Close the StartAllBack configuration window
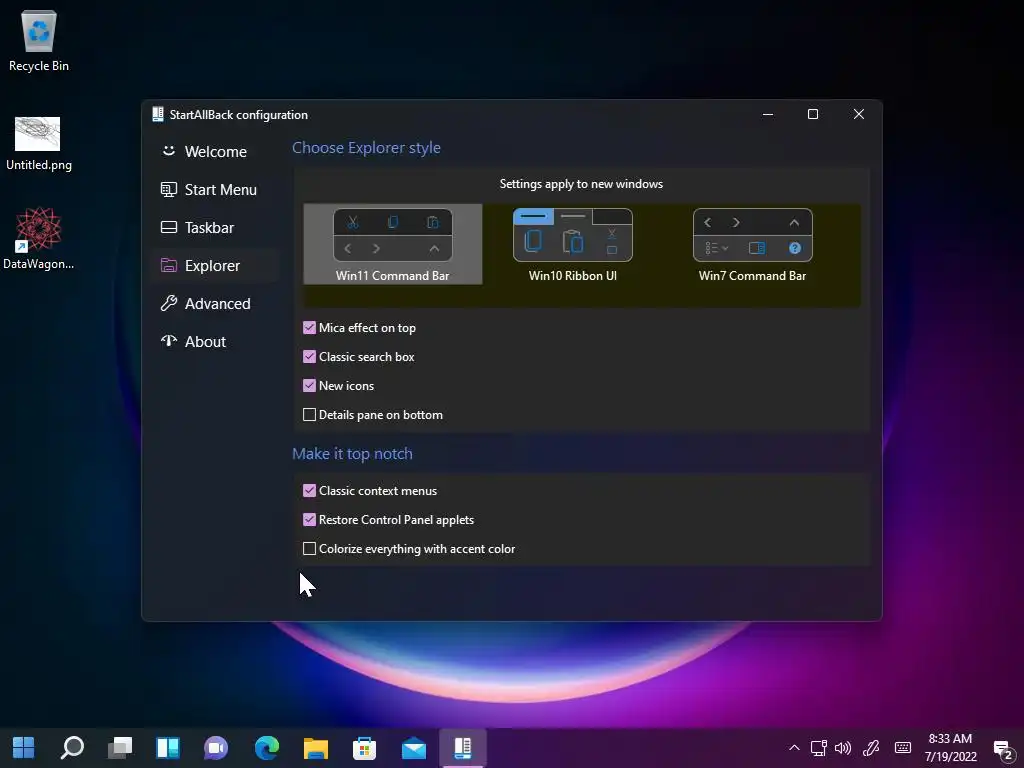Viewport: 1024px width, 768px height. tap(859, 114)
